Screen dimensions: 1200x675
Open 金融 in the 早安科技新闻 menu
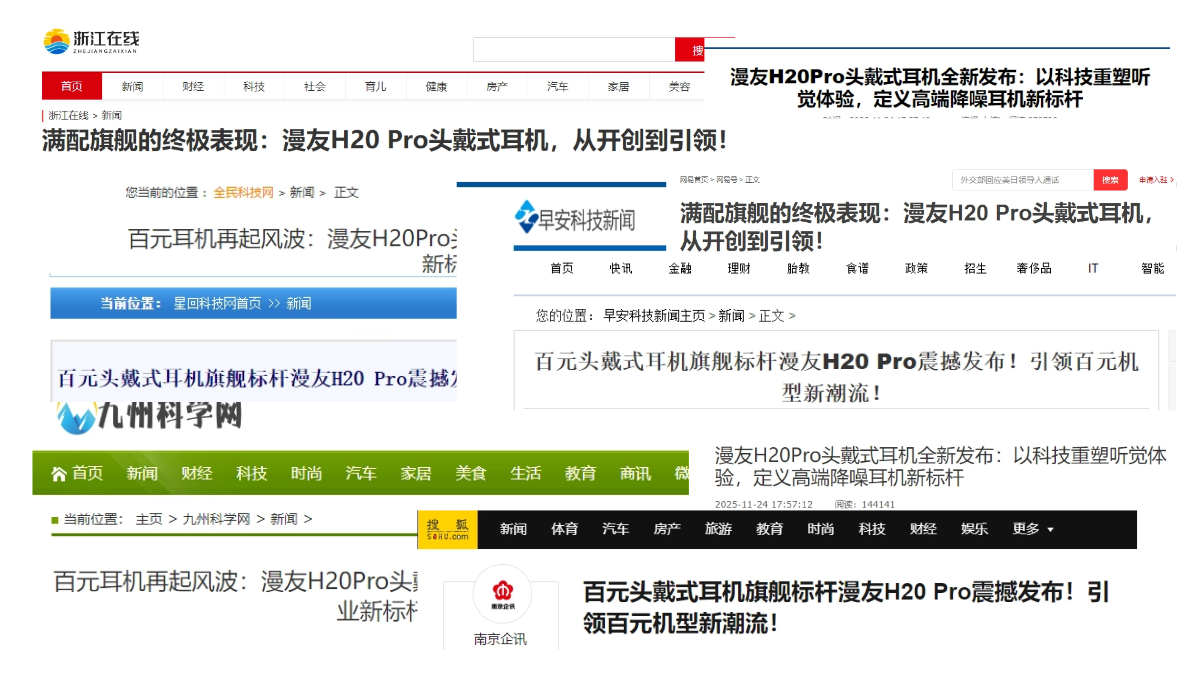[680, 268]
